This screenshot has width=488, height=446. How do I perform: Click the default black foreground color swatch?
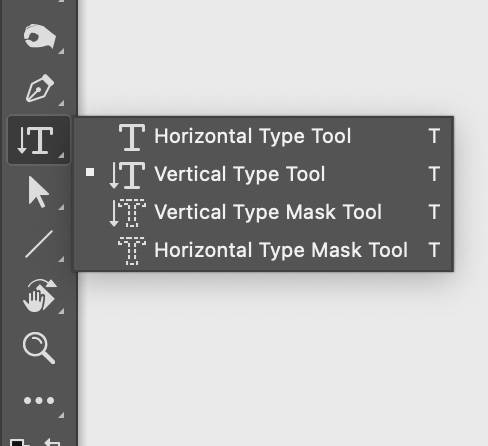[19, 443]
